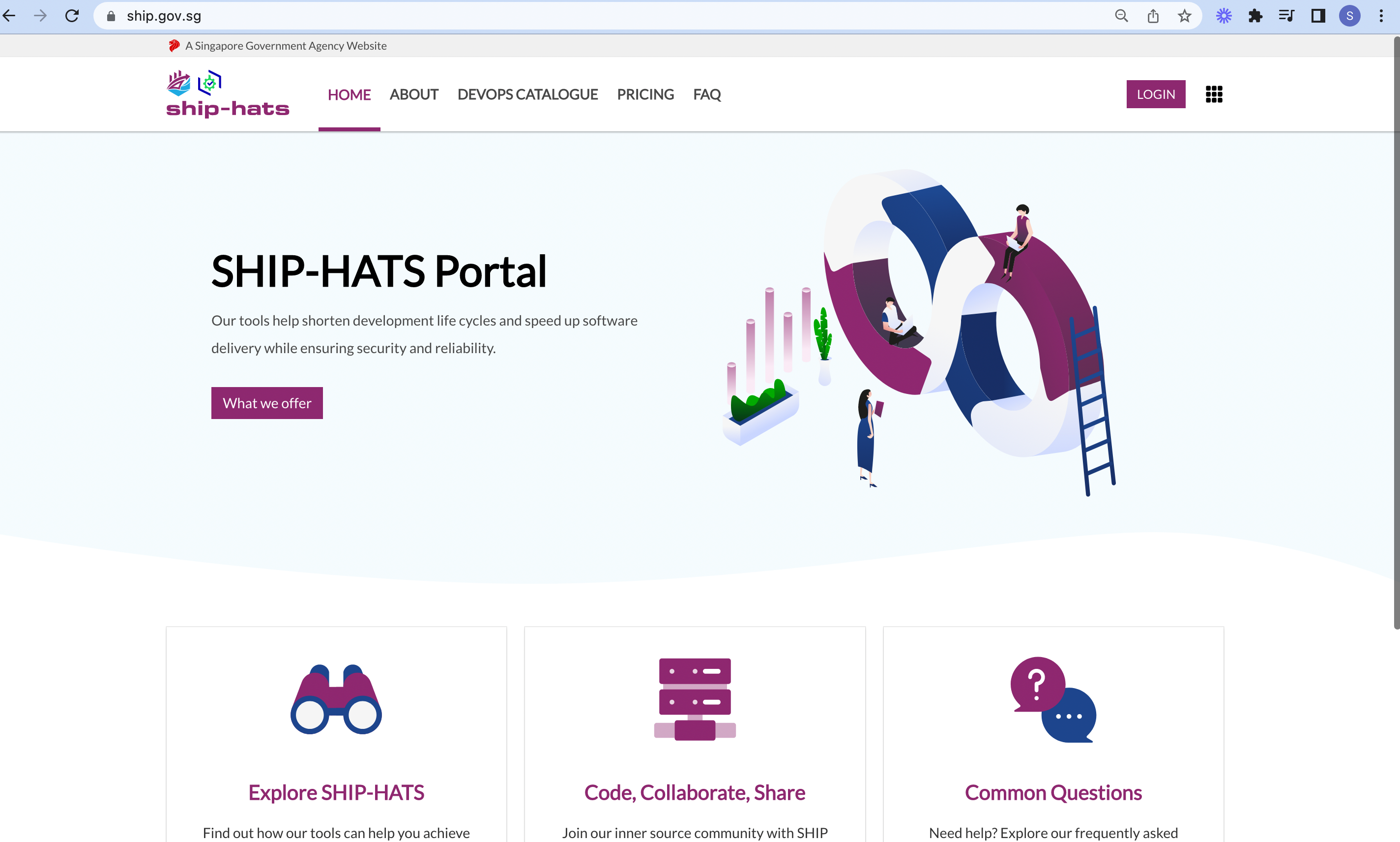Open the media control playlist icon
The height and width of the screenshot is (842, 1400).
(1286, 16)
